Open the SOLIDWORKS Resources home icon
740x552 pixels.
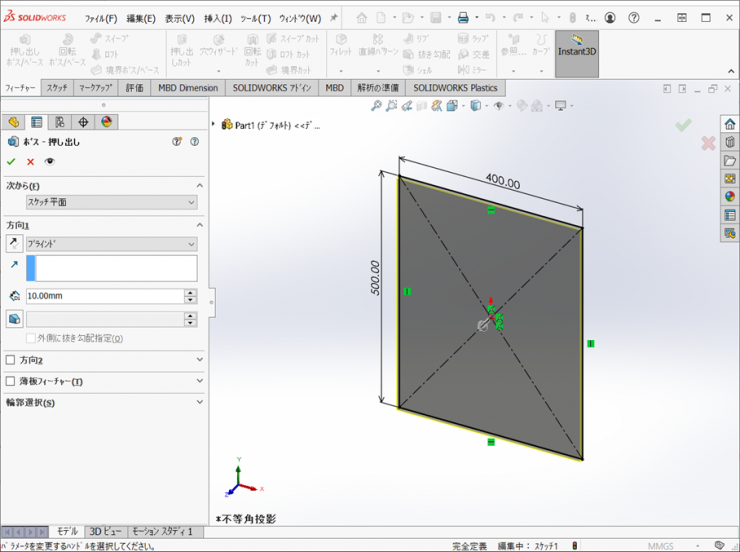[x=729, y=123]
